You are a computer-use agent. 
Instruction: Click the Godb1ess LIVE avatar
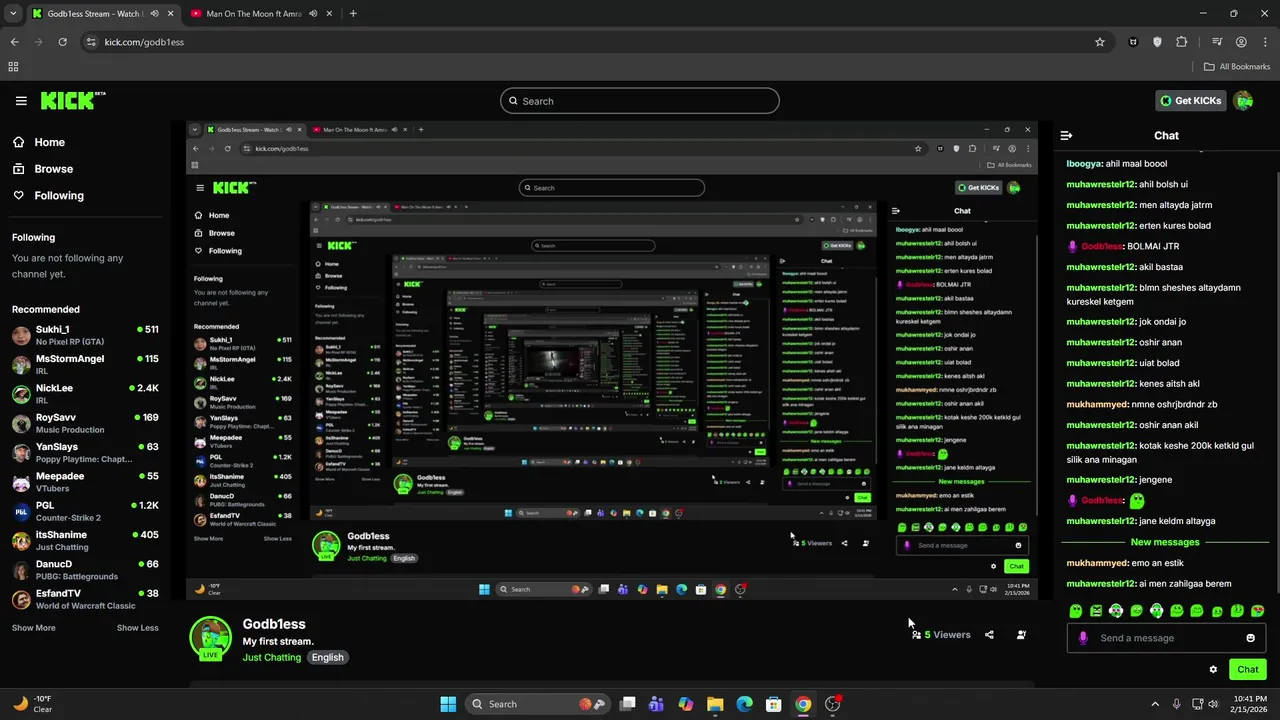coord(210,639)
